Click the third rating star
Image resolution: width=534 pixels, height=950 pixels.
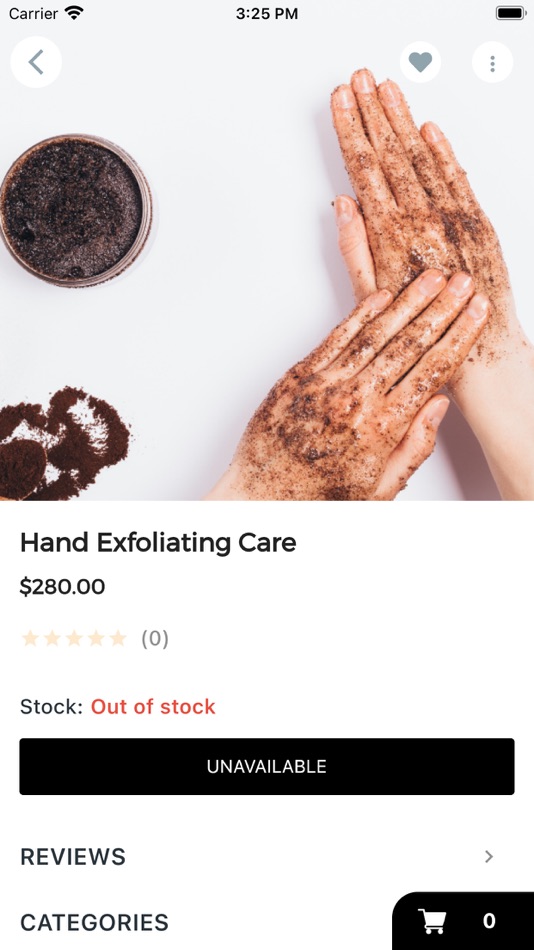tap(74, 638)
